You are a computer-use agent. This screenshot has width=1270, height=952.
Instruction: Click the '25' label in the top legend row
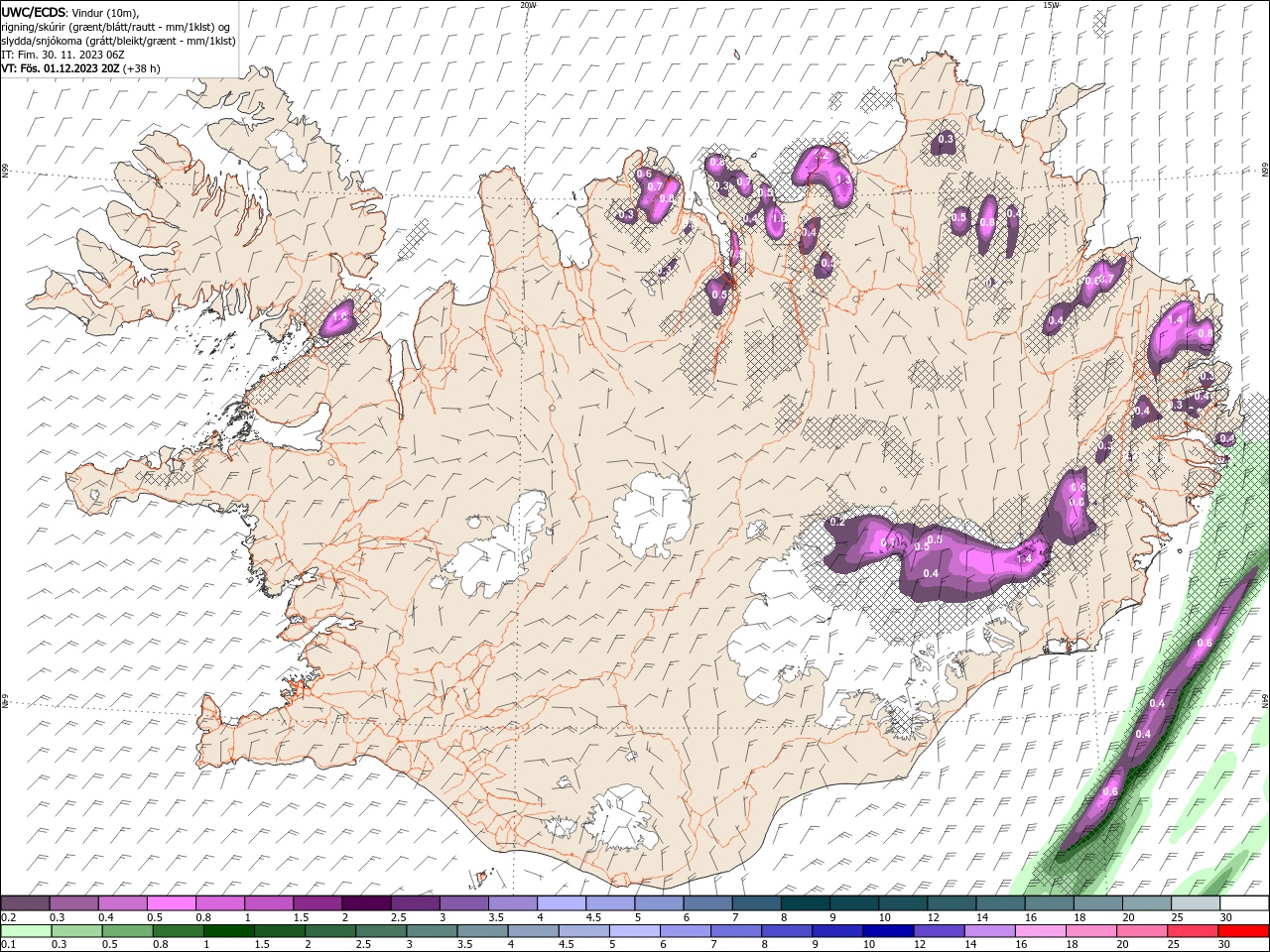click(1177, 917)
